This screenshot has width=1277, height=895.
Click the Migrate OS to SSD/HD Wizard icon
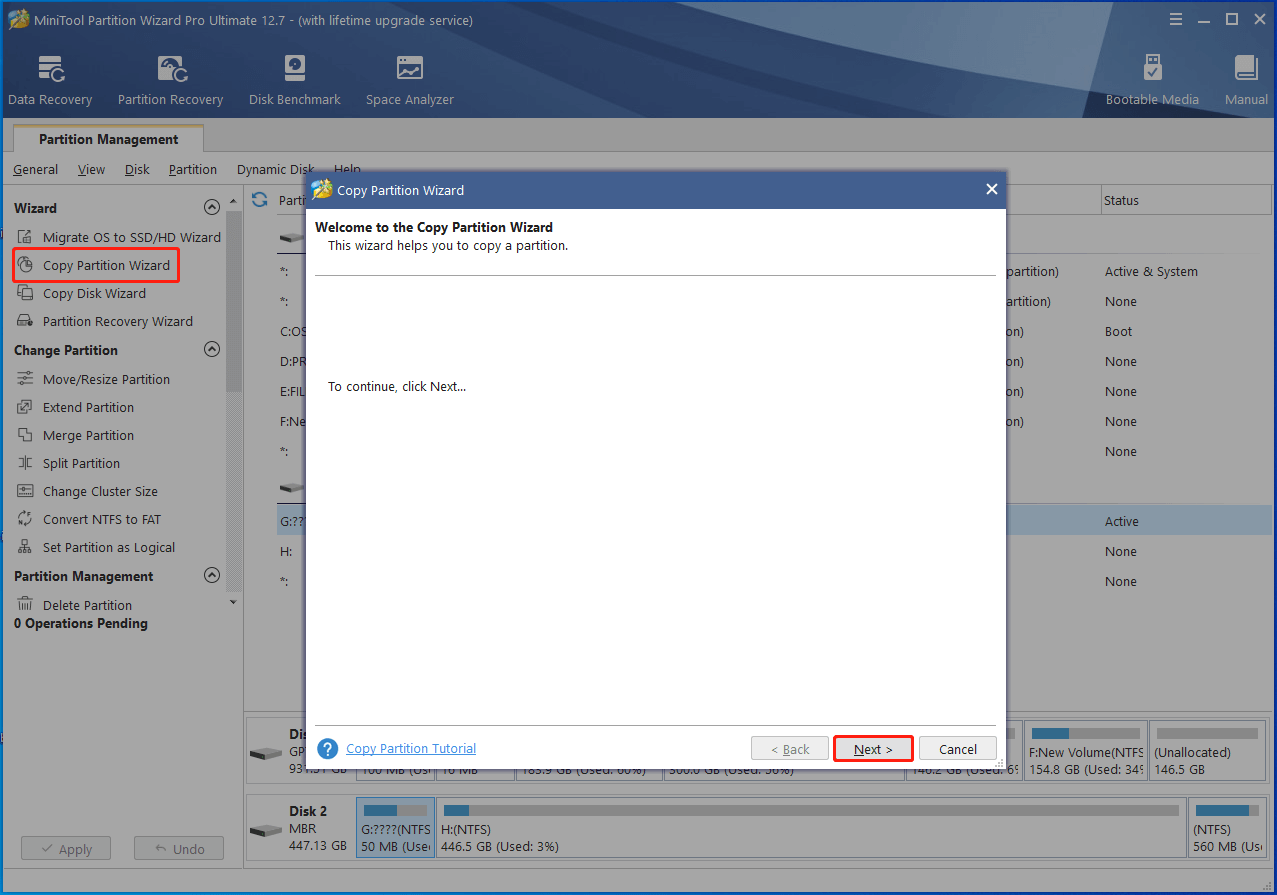pos(25,237)
